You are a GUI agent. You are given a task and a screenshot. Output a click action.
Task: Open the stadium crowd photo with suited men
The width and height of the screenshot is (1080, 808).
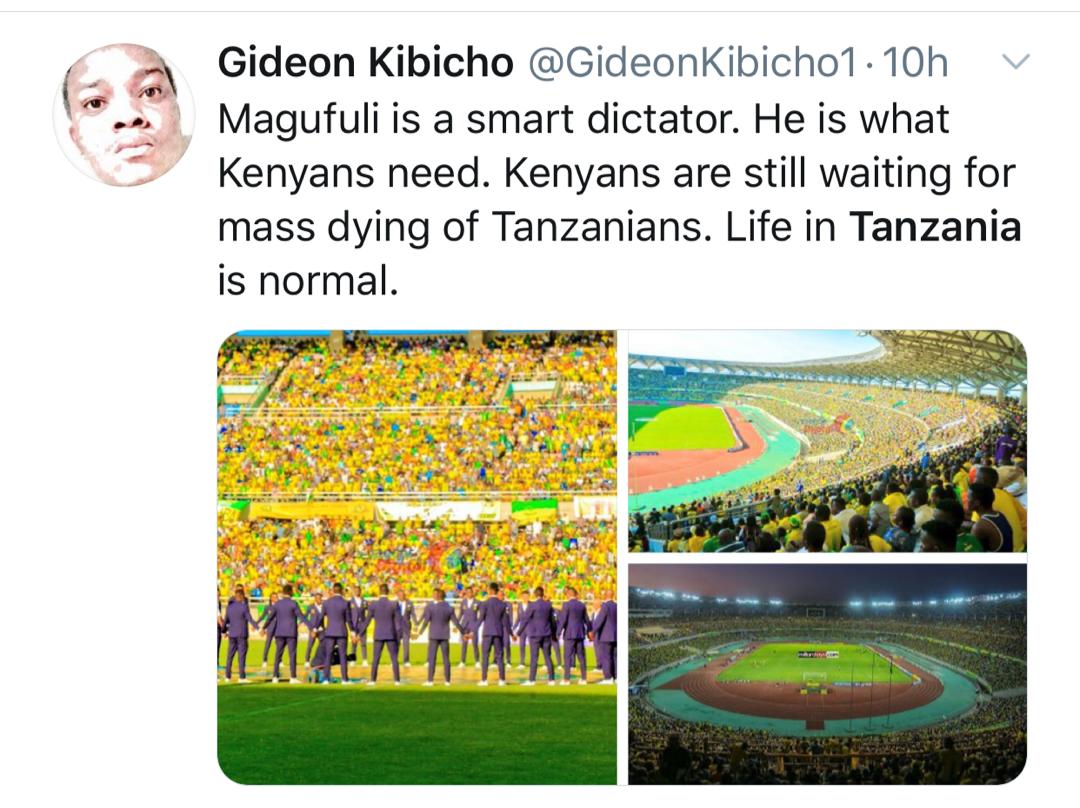tap(417, 557)
